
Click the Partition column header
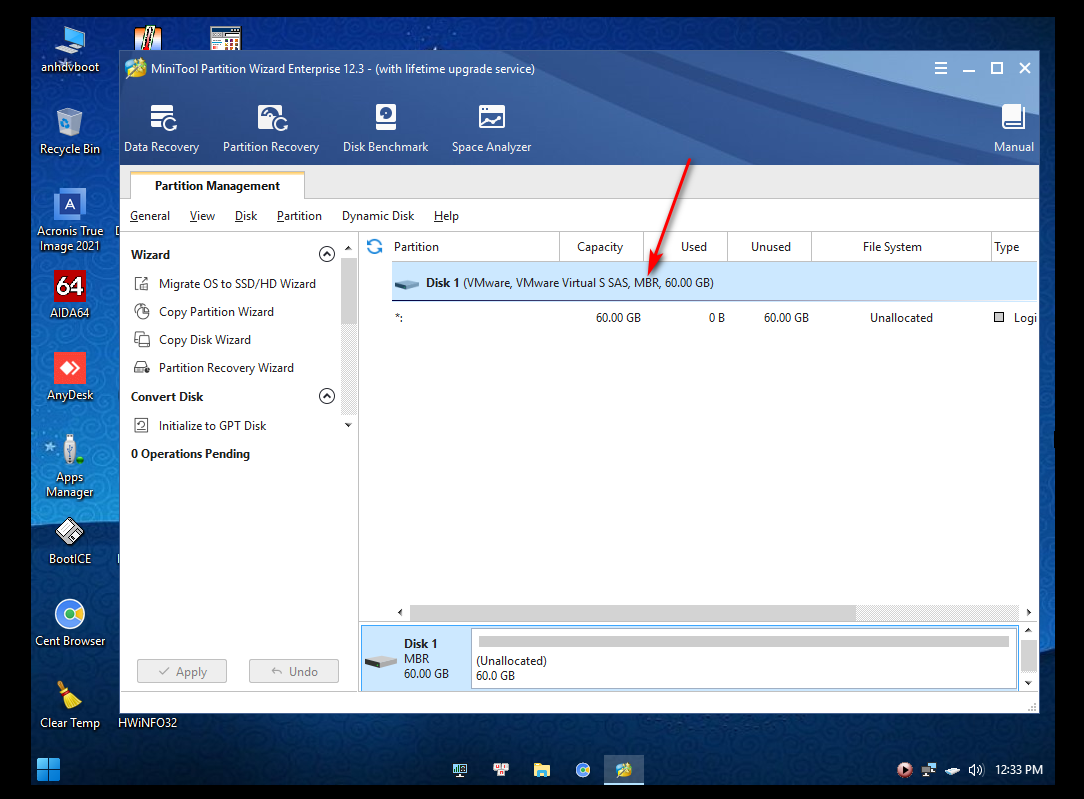(x=475, y=247)
